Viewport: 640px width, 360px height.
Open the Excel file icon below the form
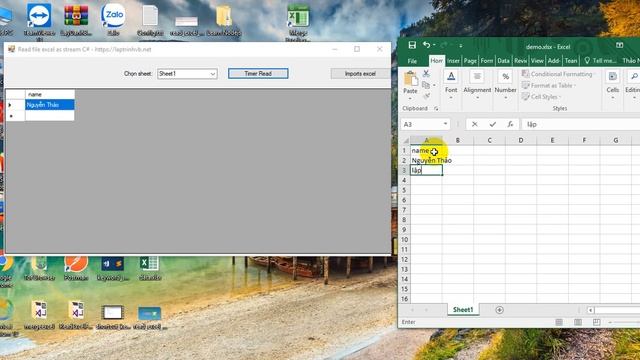pyautogui.click(x=150, y=269)
